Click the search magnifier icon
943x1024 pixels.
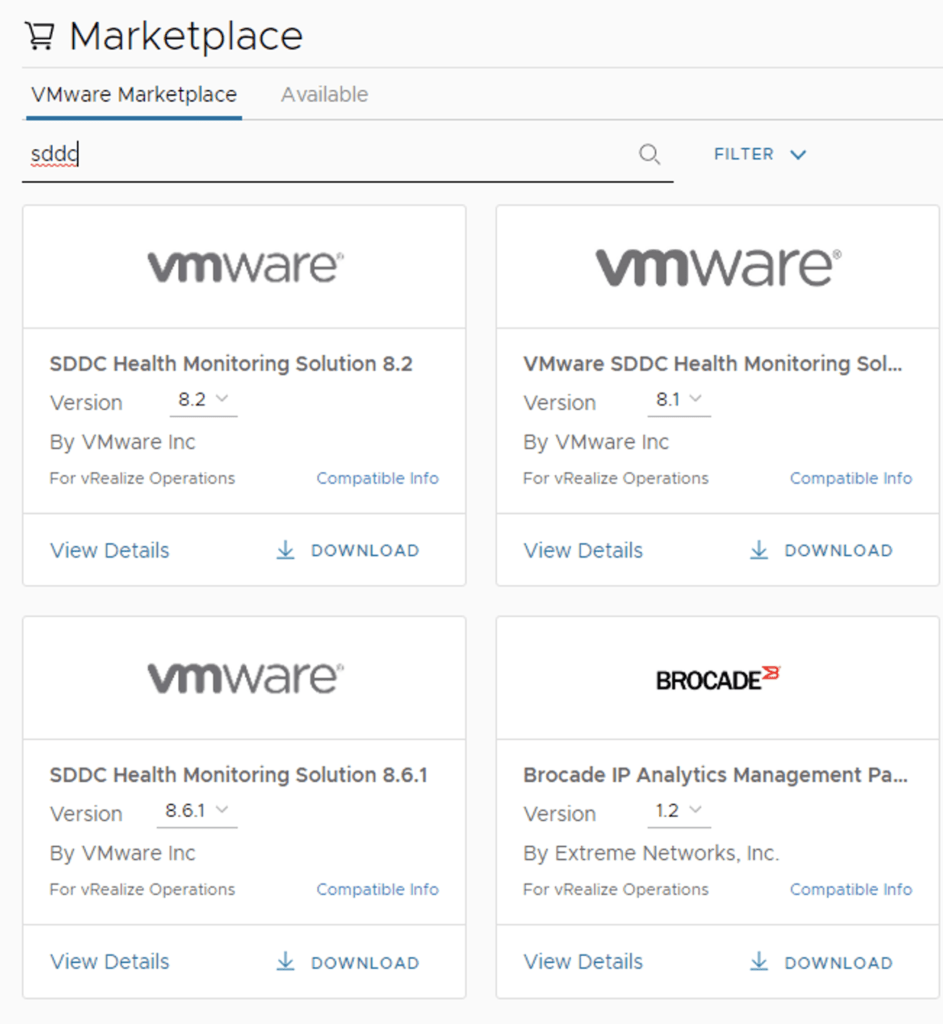click(x=649, y=154)
